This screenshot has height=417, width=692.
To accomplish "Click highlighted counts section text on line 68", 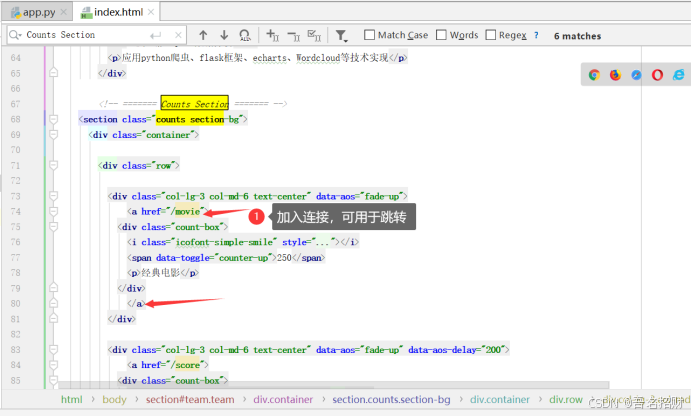I will [x=190, y=119].
